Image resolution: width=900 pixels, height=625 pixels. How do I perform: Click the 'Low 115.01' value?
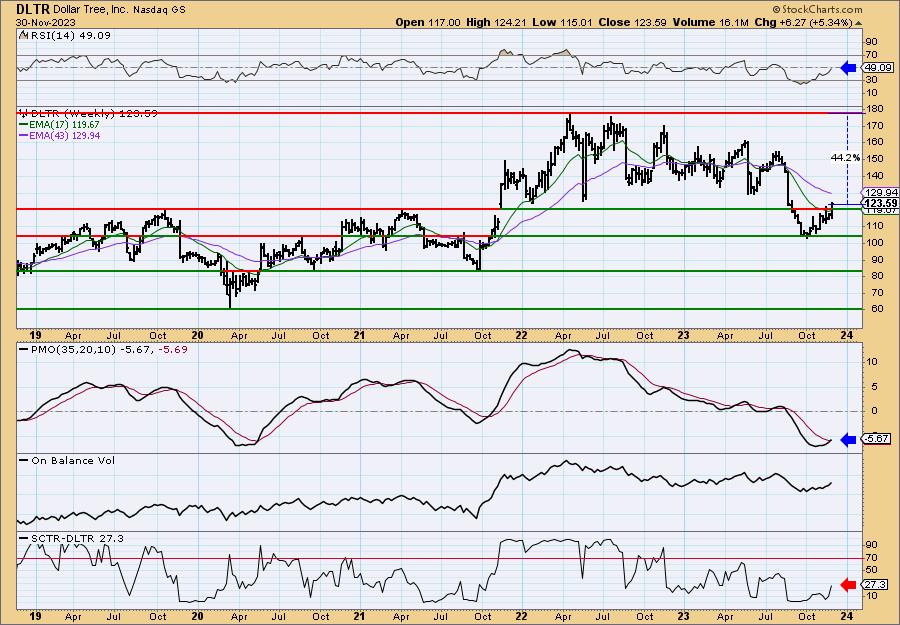tap(562, 22)
